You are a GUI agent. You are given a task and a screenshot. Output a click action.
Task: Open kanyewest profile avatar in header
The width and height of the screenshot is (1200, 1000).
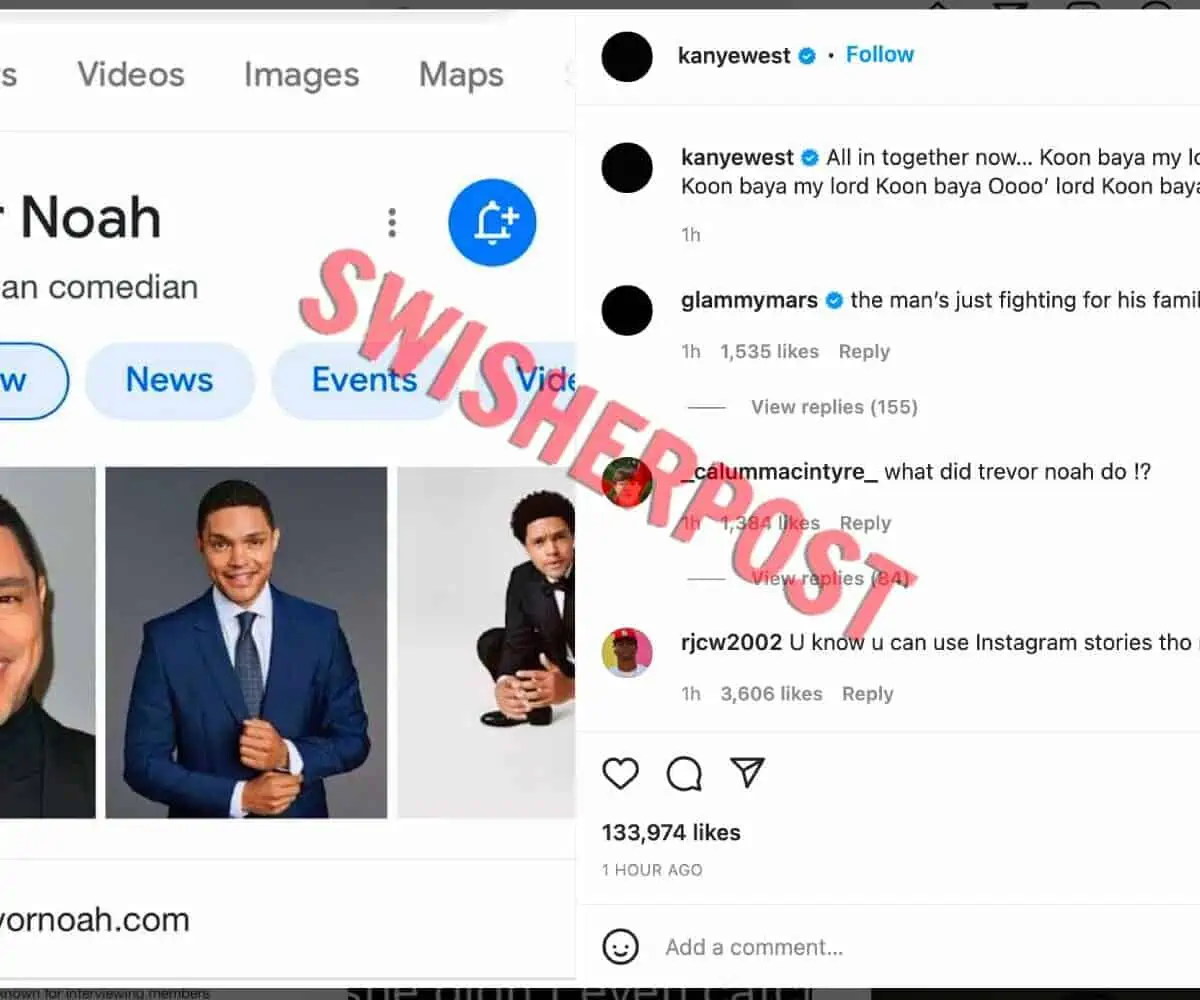click(627, 56)
